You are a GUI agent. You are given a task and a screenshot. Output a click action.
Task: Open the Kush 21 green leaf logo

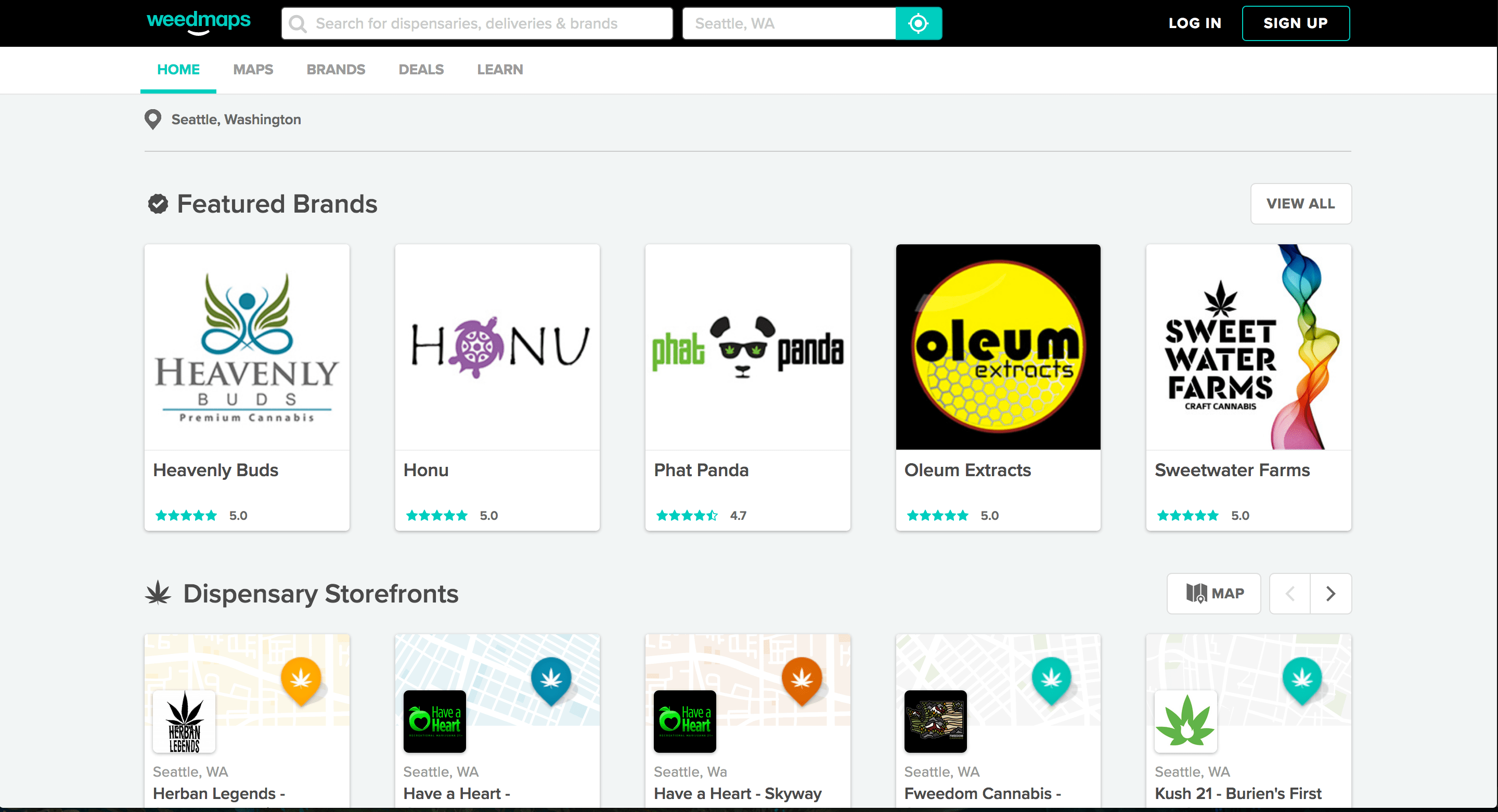1185,722
